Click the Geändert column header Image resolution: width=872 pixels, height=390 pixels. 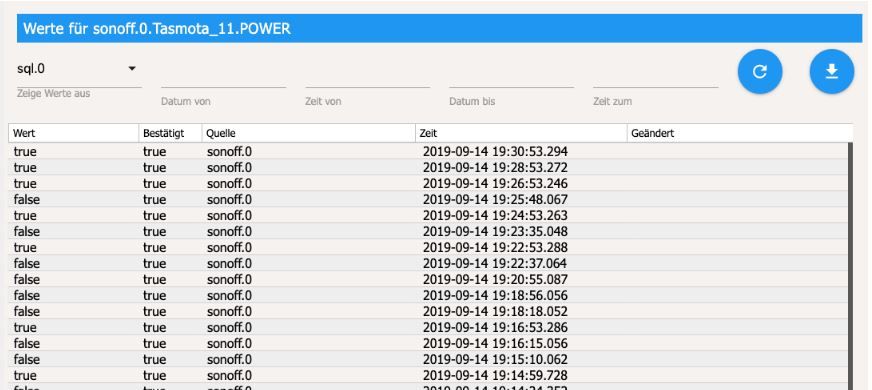(x=740, y=134)
